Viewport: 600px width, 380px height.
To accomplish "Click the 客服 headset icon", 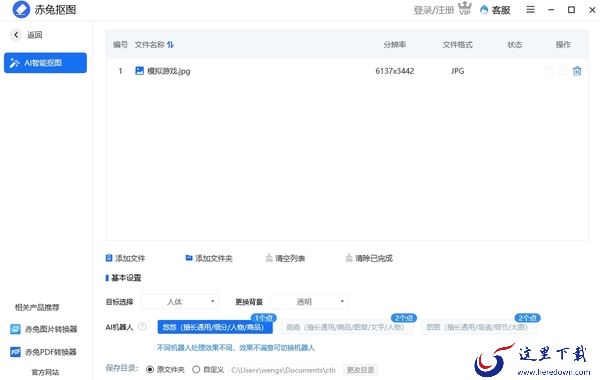I will click(x=484, y=10).
